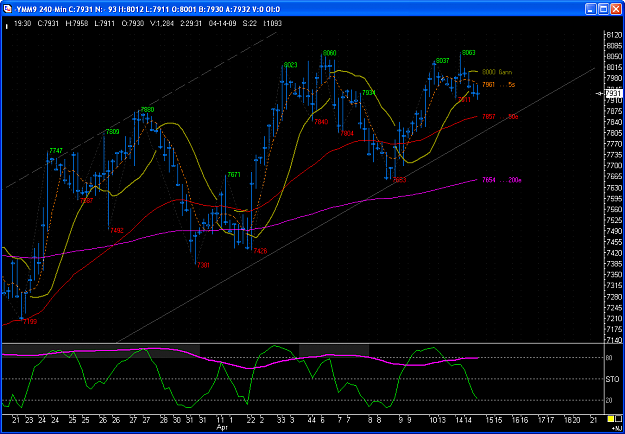Click the L:7911 low value in header row
The height and width of the screenshot is (434, 625).
103,24
